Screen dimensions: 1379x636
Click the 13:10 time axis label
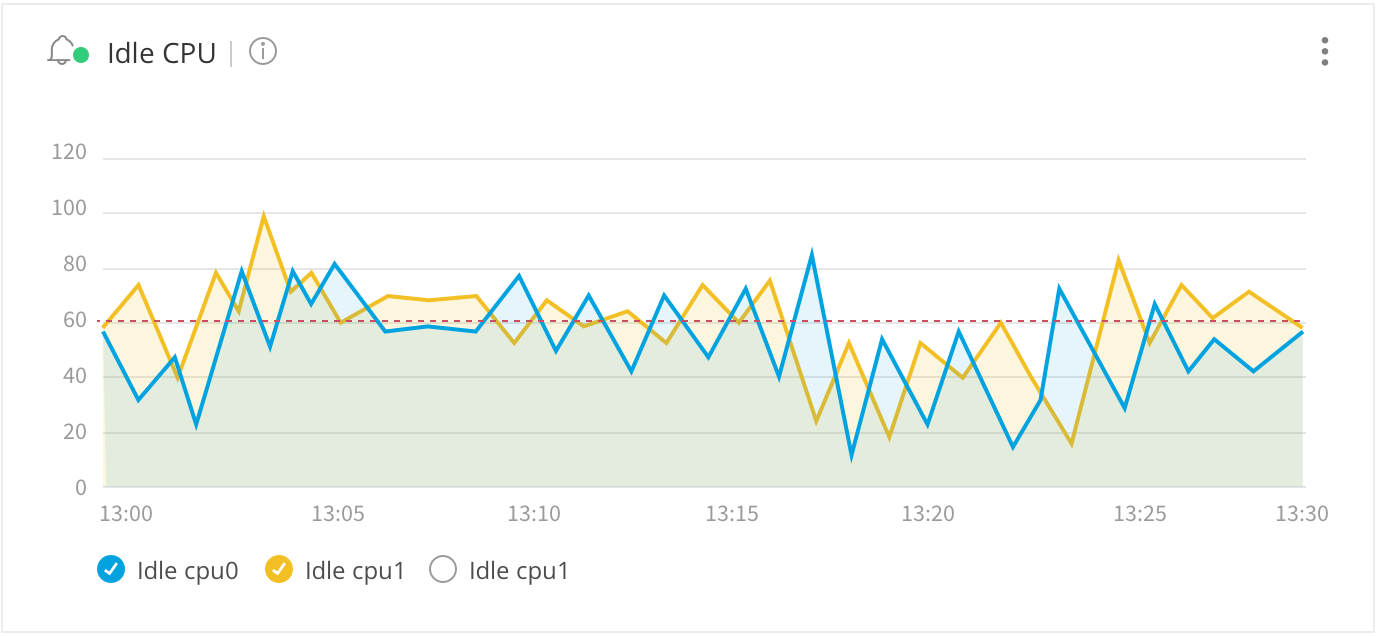[534, 514]
